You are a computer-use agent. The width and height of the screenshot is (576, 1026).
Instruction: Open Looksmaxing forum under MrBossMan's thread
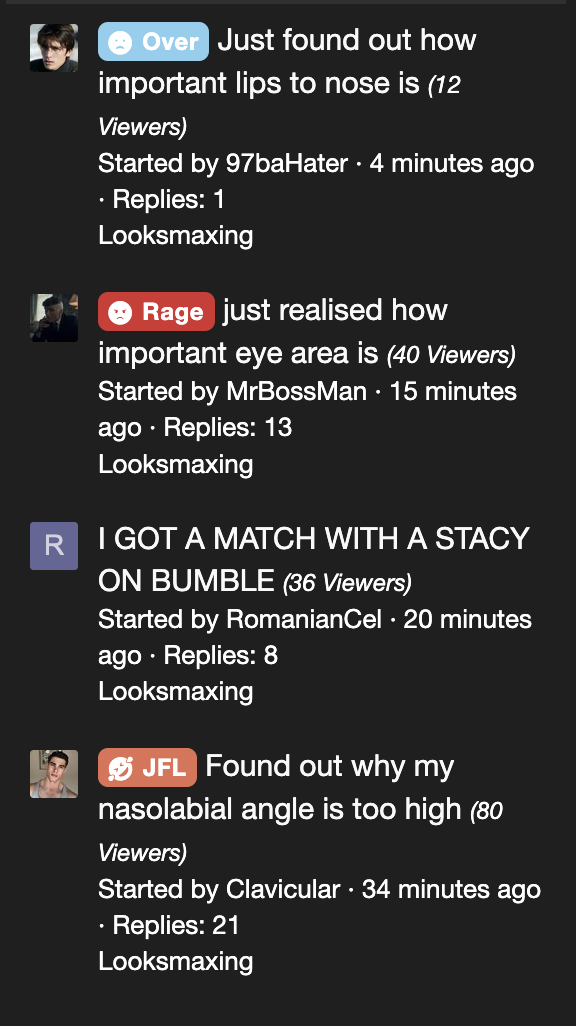(x=175, y=465)
